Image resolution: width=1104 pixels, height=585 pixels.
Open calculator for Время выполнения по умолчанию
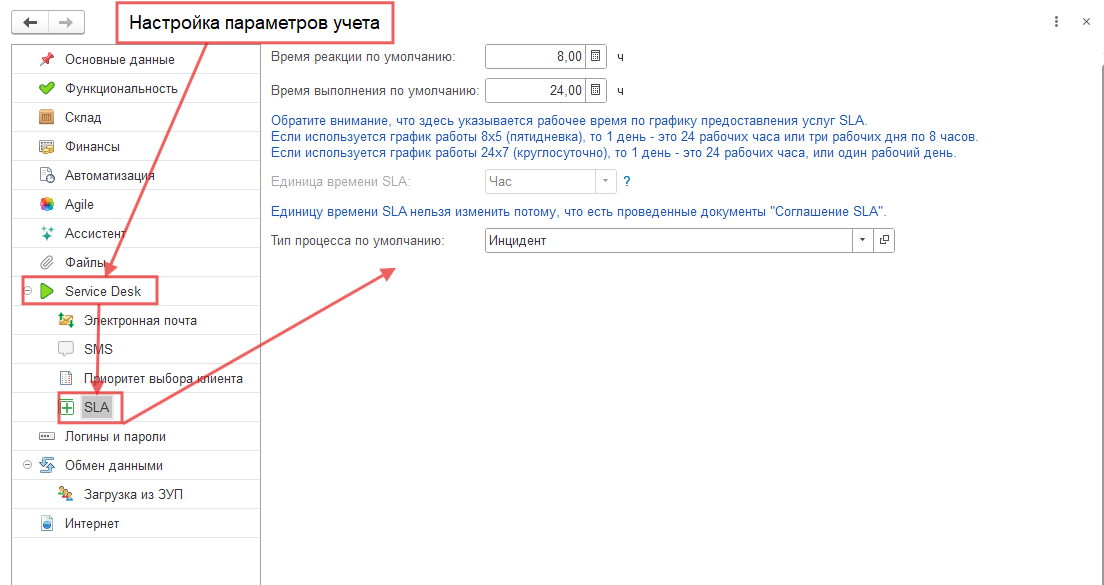pos(596,90)
